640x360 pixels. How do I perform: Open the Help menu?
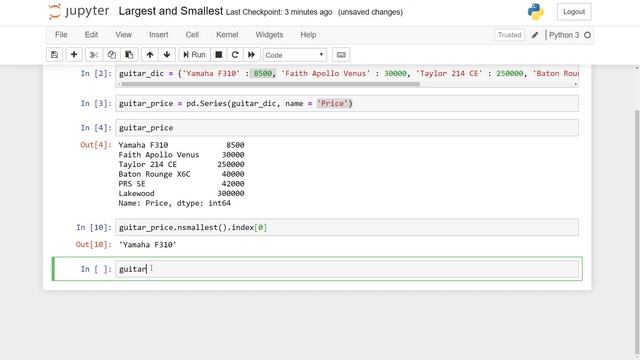[308, 35]
